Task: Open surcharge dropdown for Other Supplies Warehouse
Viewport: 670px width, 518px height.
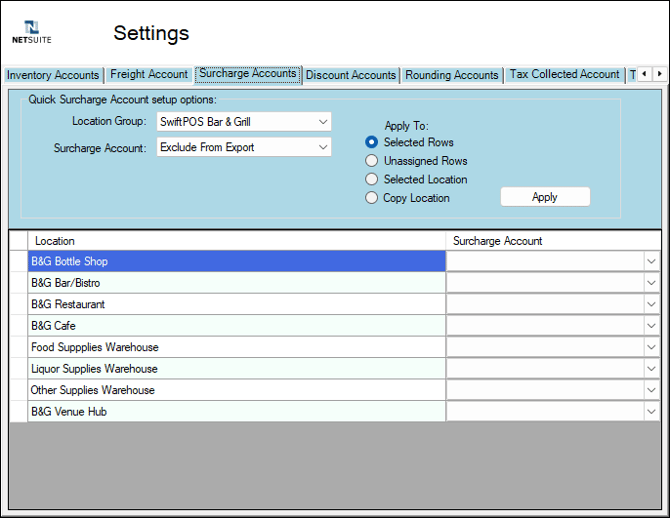Action: 651,390
